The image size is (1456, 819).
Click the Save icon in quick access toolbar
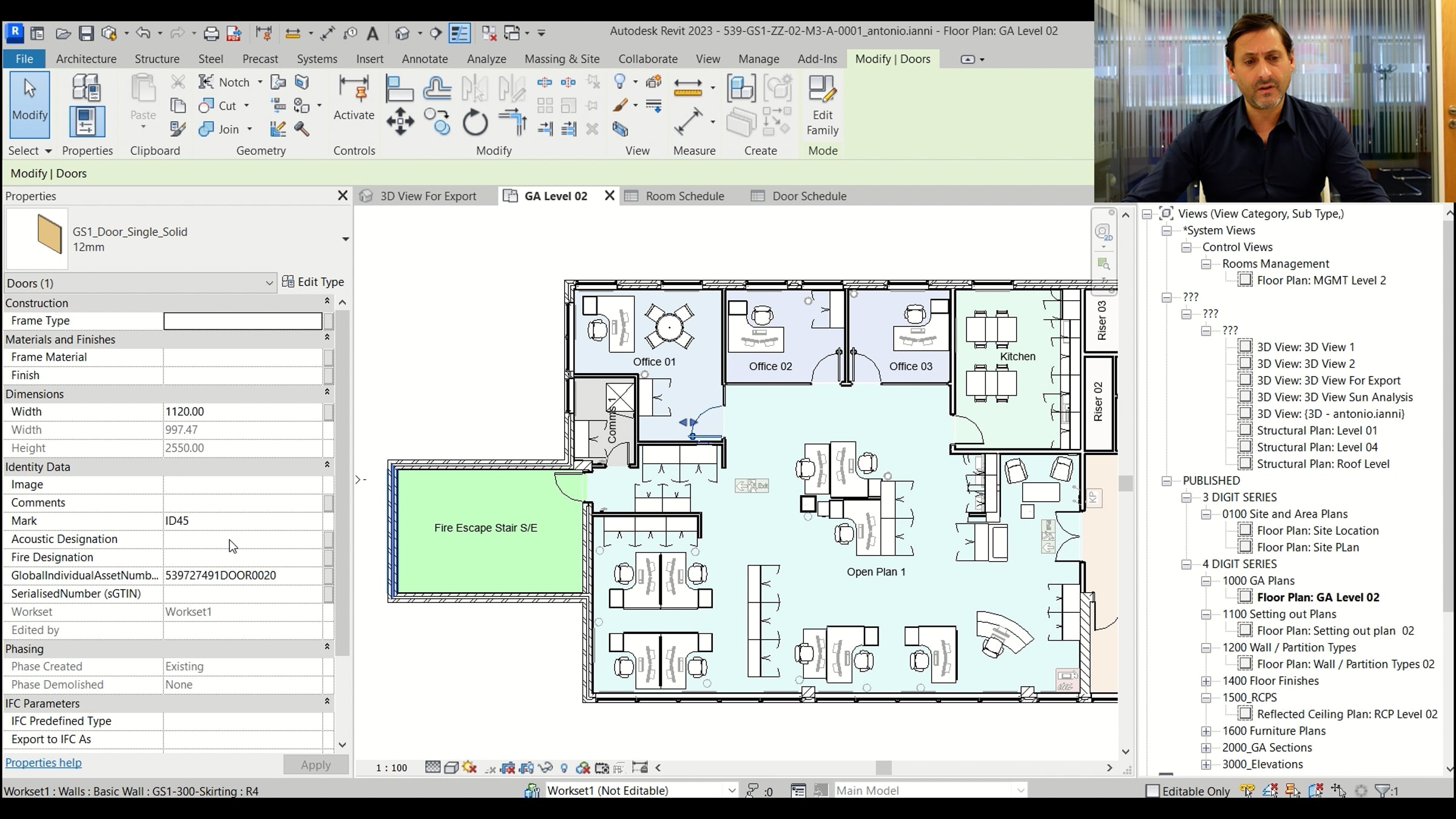pos(86,33)
